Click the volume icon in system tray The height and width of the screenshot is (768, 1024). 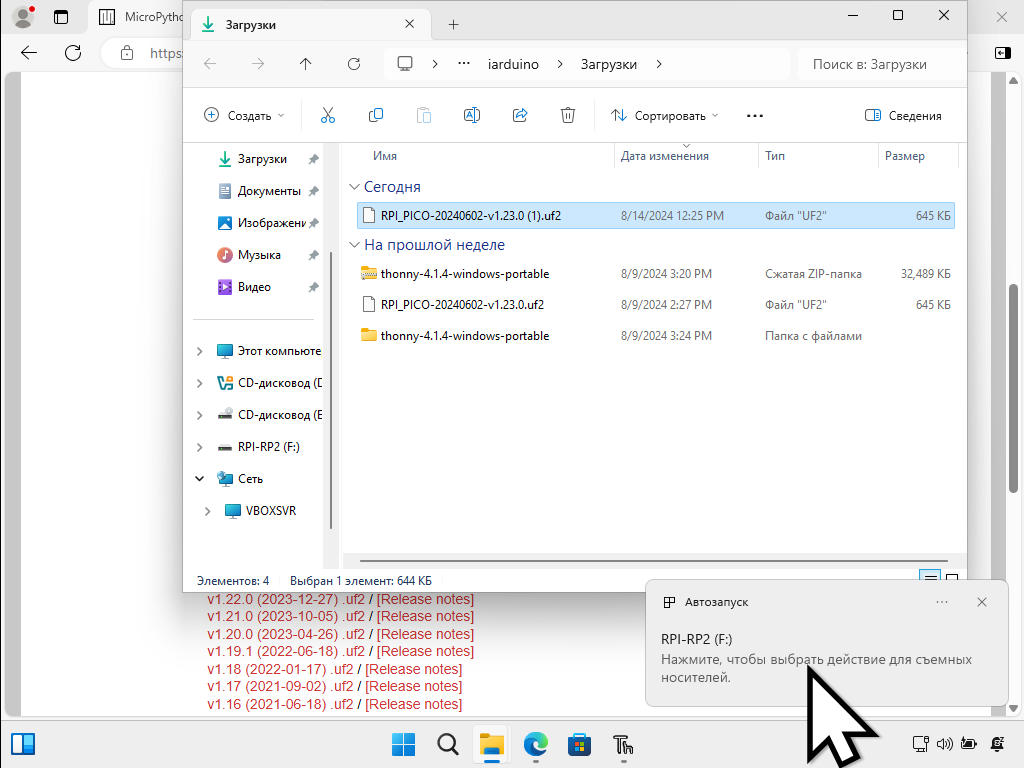944,743
